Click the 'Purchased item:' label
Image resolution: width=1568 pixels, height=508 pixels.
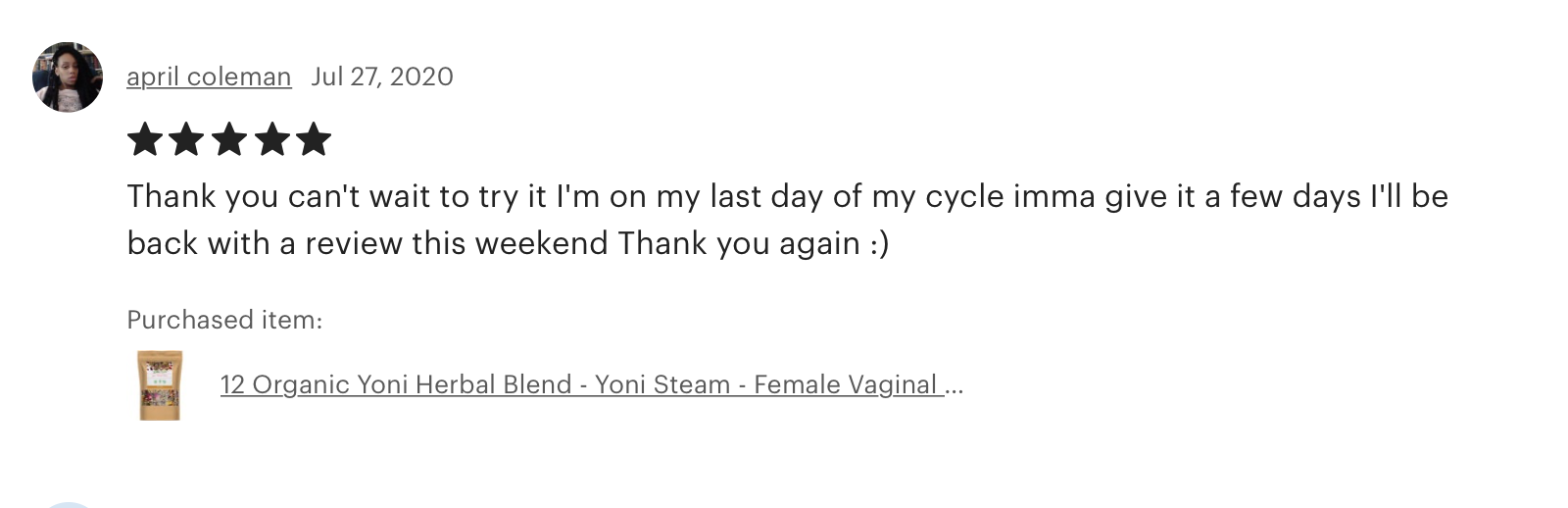224,320
